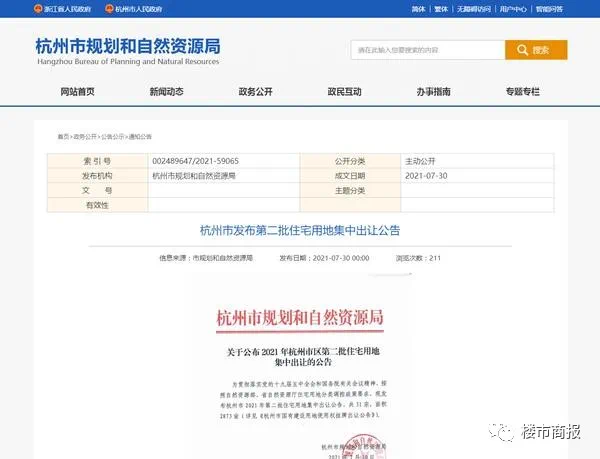
Task: Open the 新闻动态 nav menu
Action: (166, 91)
